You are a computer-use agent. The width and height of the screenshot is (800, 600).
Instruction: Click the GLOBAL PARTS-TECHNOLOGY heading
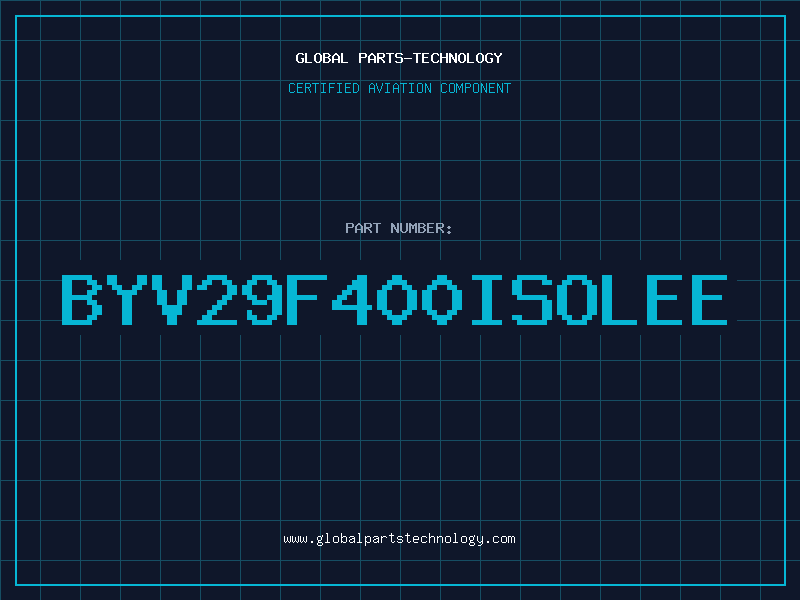(399, 58)
